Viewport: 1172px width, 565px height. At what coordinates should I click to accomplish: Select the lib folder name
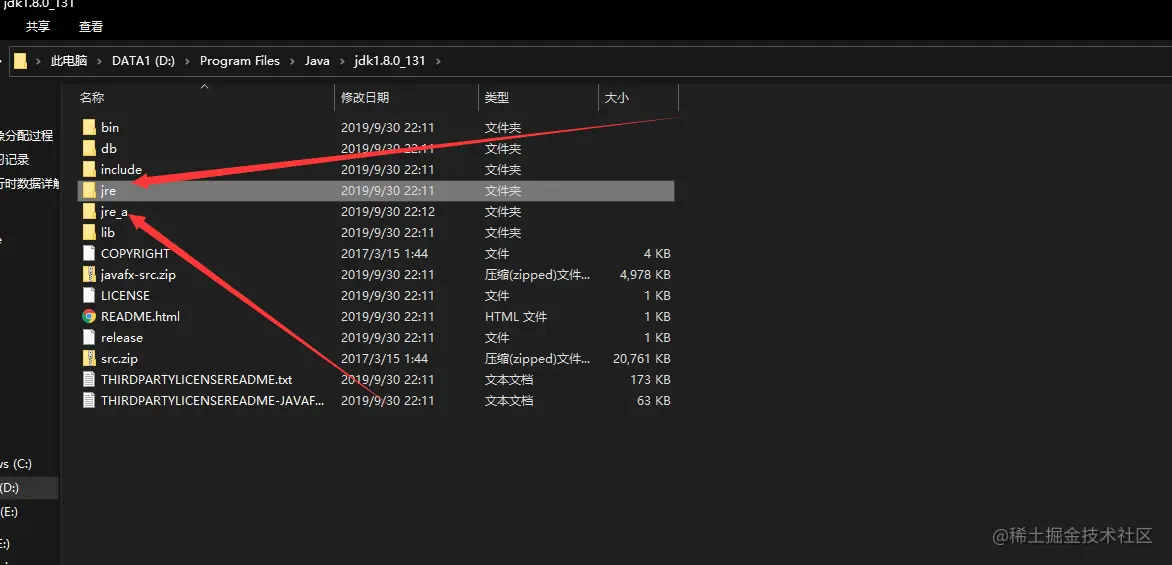point(108,232)
